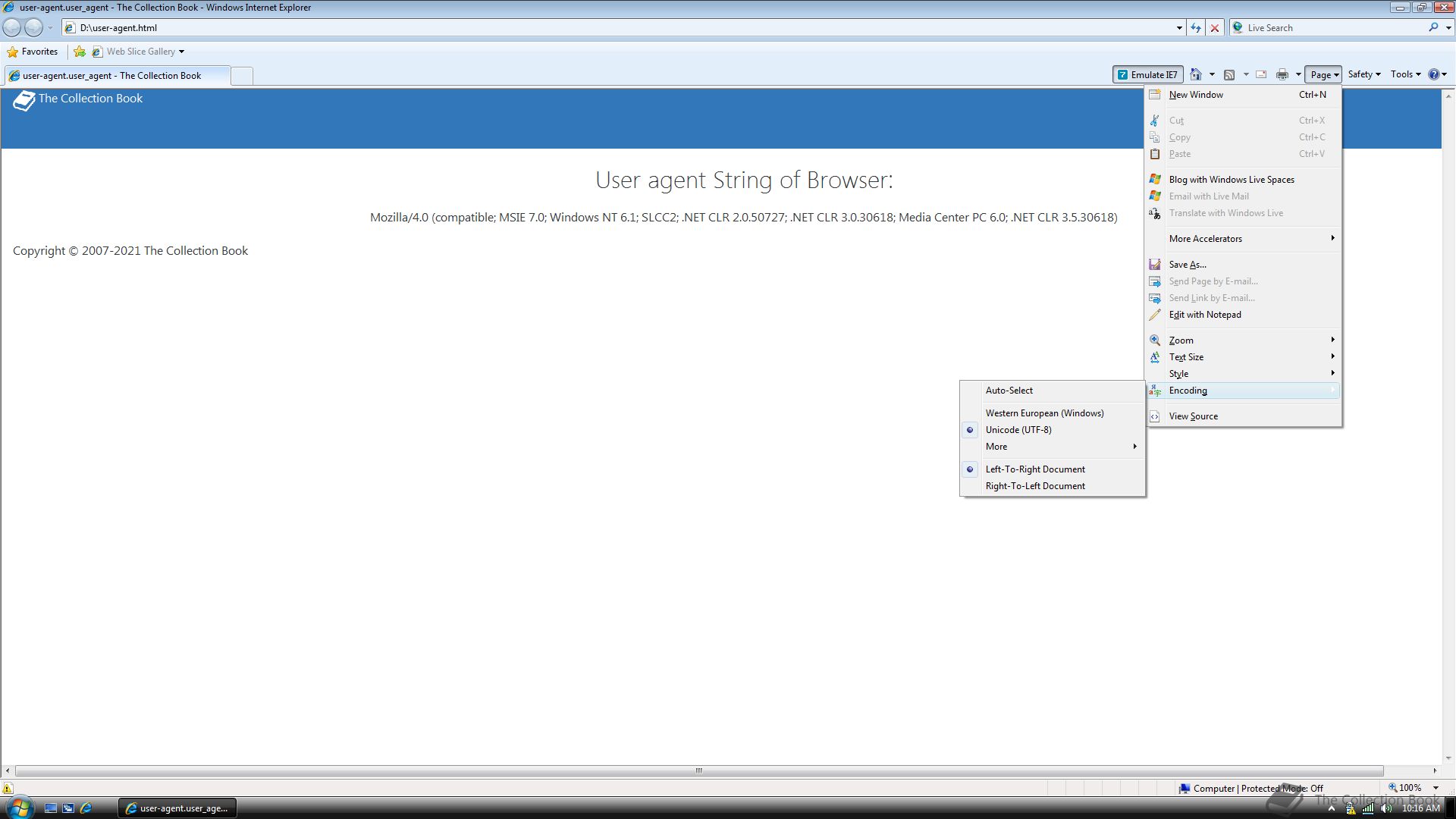Viewport: 1456px width, 819px height.
Task: Click the address bar showing D:\user-agent.html
Action: click(x=618, y=28)
